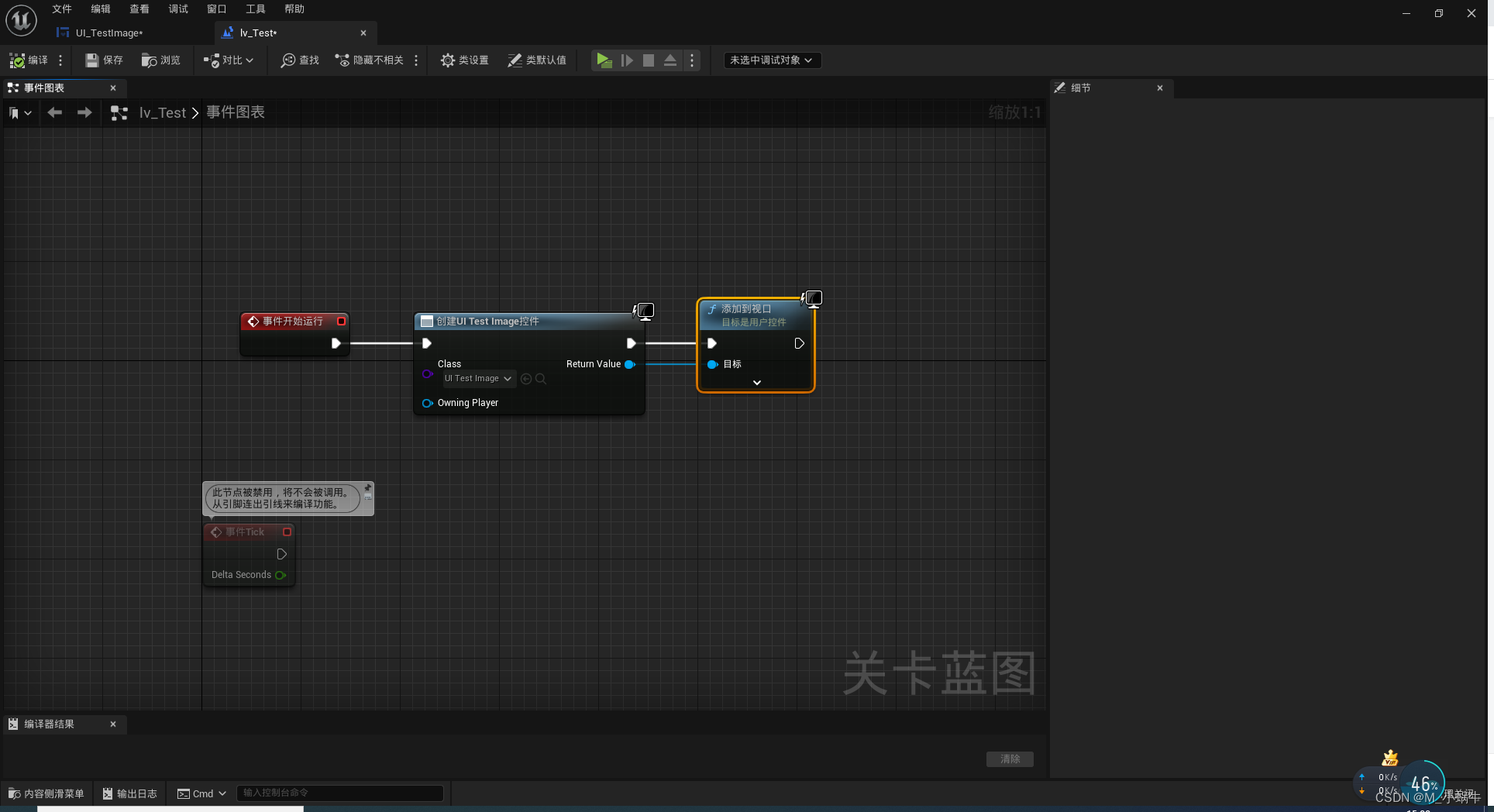This screenshot has height=812, width=1494.
Task: Expand advanced pins on 添加到视口 node
Action: pos(756,382)
